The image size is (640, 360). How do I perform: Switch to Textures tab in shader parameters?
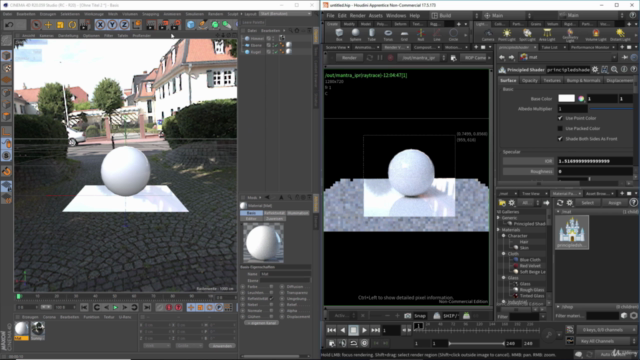[552, 80]
